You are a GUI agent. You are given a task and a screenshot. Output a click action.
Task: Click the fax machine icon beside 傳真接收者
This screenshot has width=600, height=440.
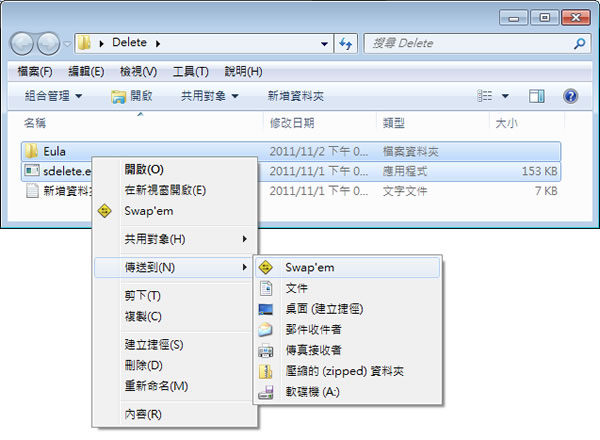click(266, 350)
